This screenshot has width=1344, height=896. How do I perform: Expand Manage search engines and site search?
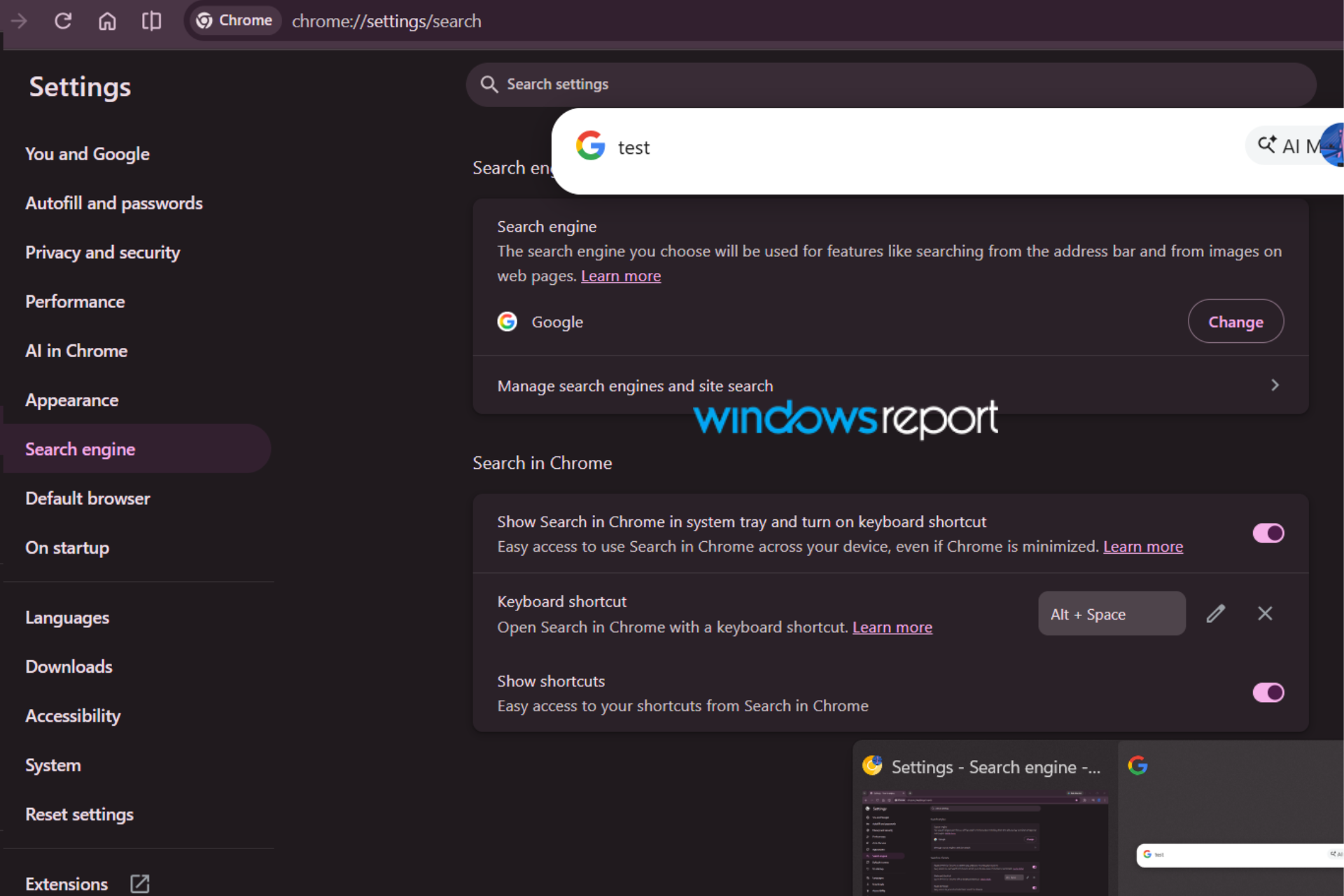pyautogui.click(x=890, y=386)
